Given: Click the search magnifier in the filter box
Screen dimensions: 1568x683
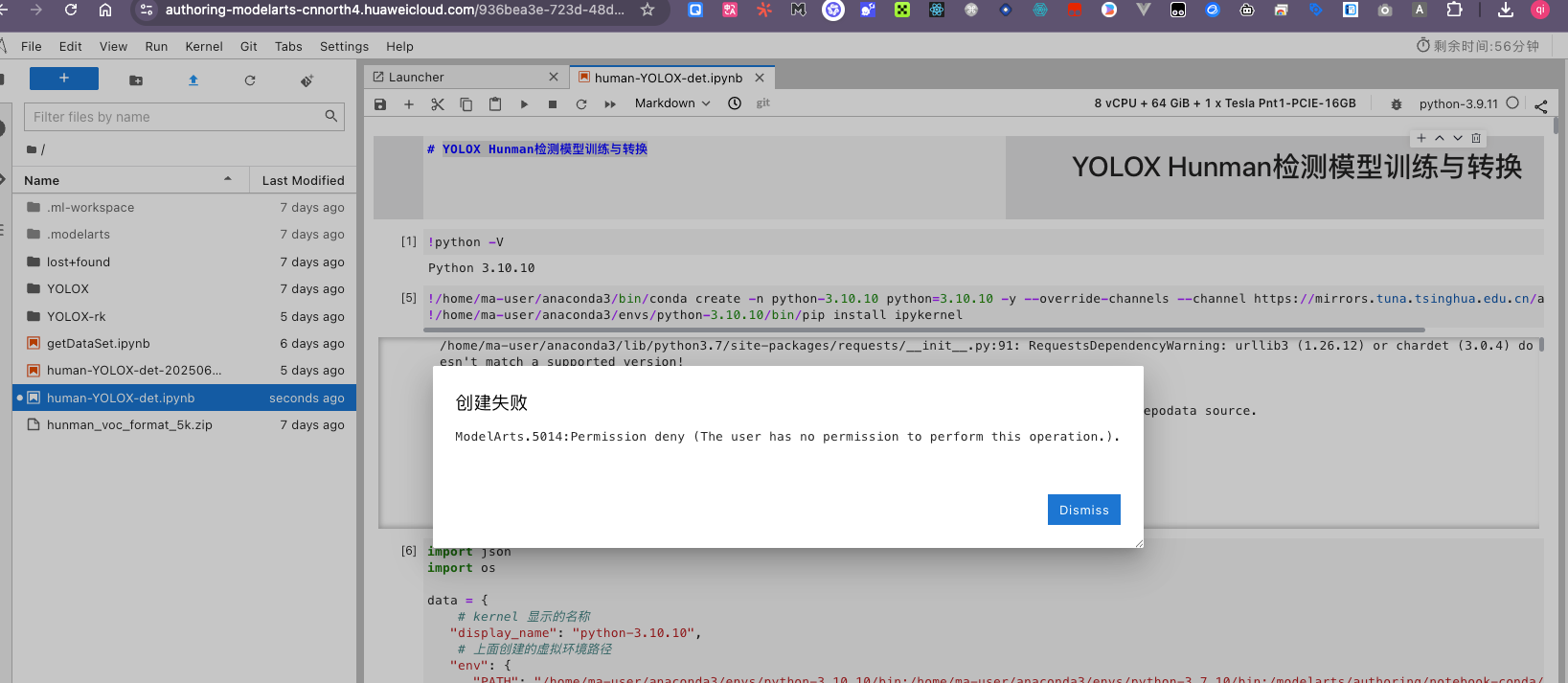Looking at the screenshot, I should [331, 116].
